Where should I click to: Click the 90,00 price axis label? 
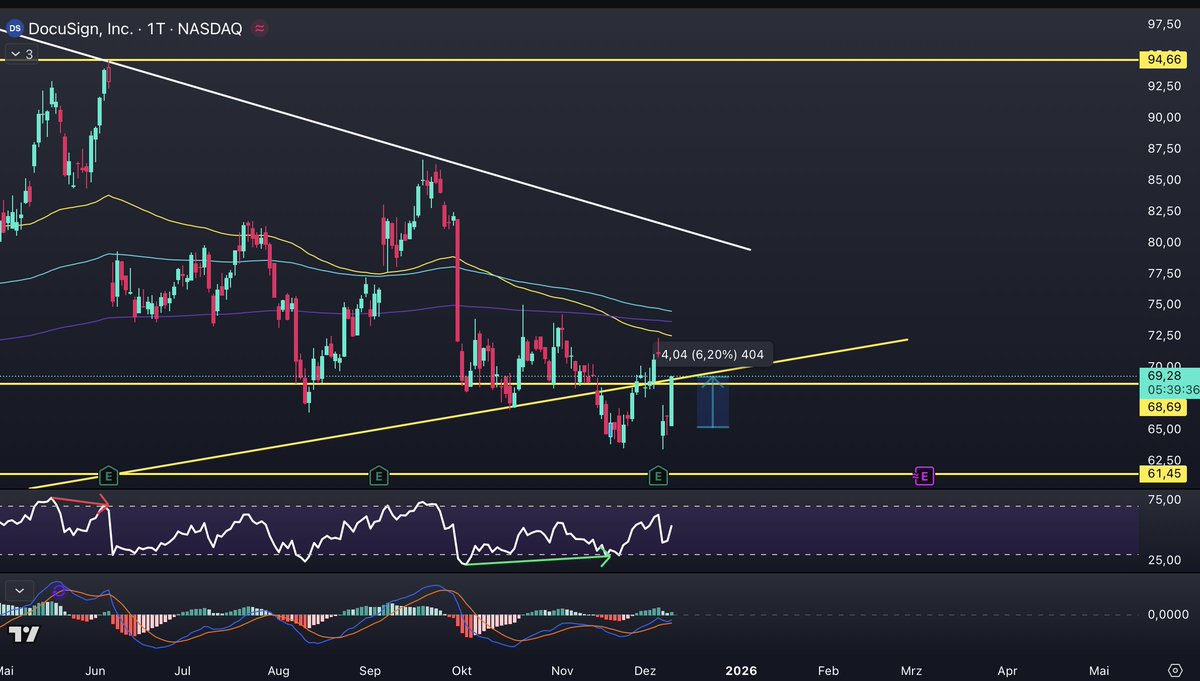click(x=1165, y=117)
